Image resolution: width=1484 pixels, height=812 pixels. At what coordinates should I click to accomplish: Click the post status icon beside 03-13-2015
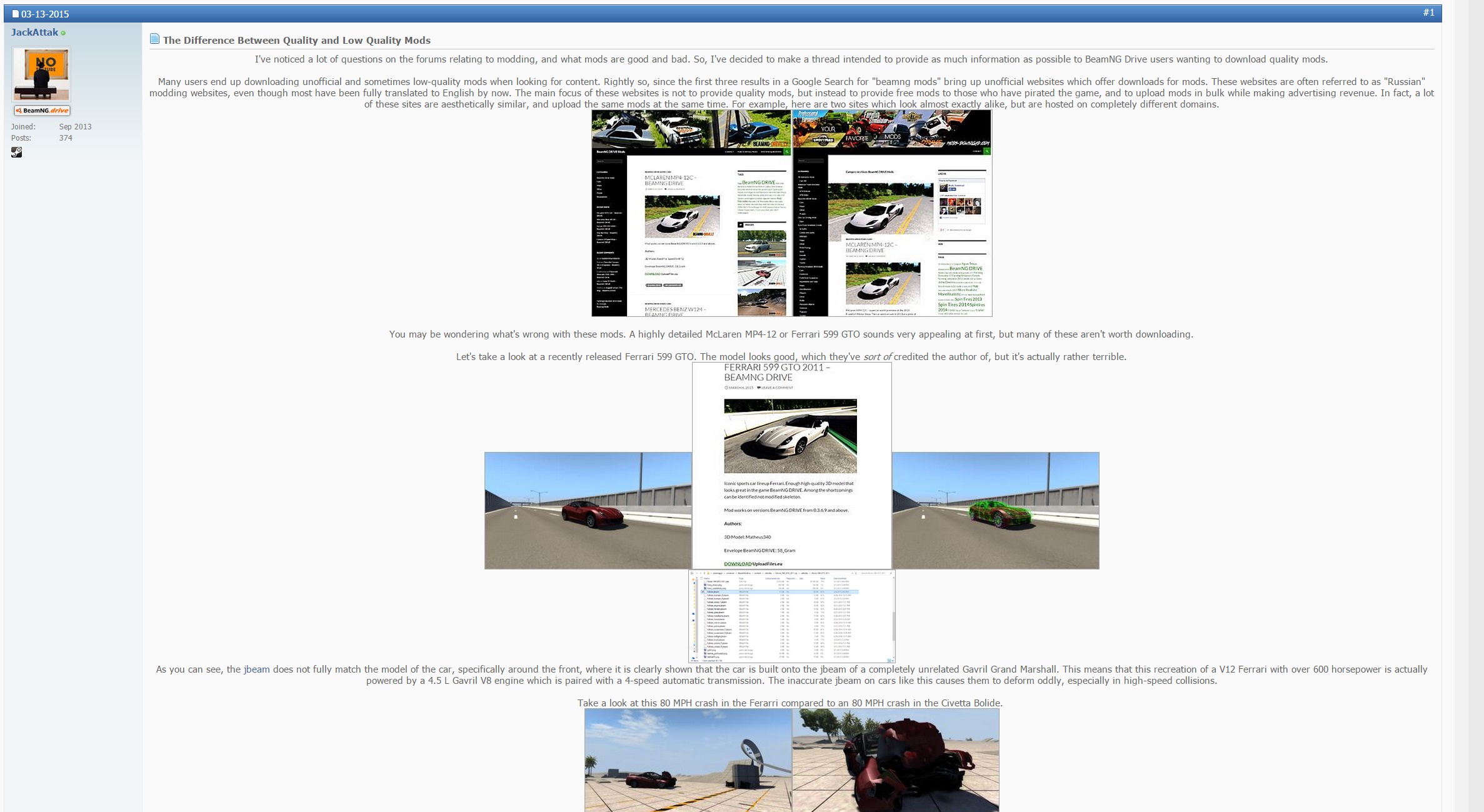coord(16,14)
